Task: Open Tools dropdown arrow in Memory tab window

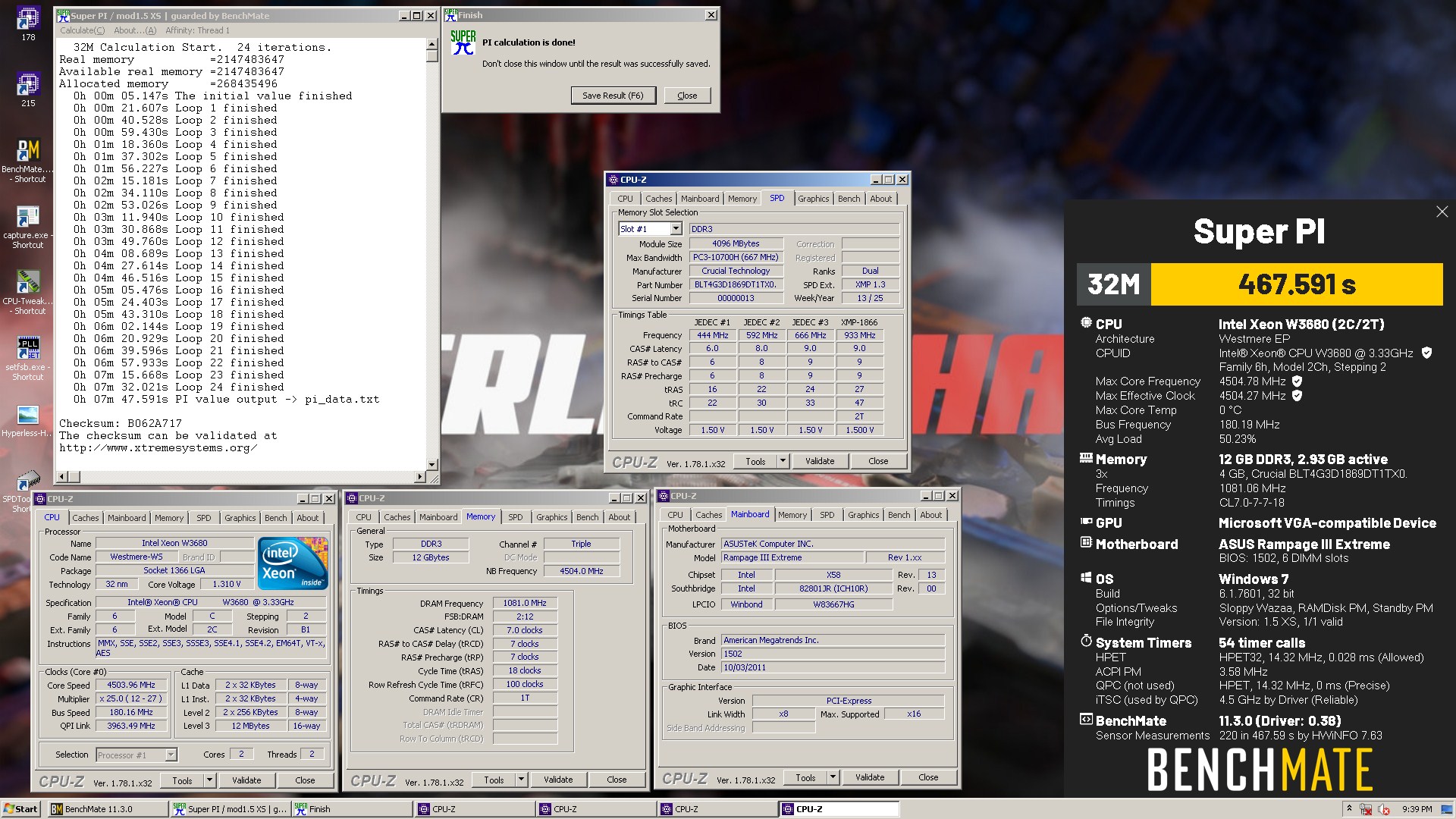Action: [521, 780]
